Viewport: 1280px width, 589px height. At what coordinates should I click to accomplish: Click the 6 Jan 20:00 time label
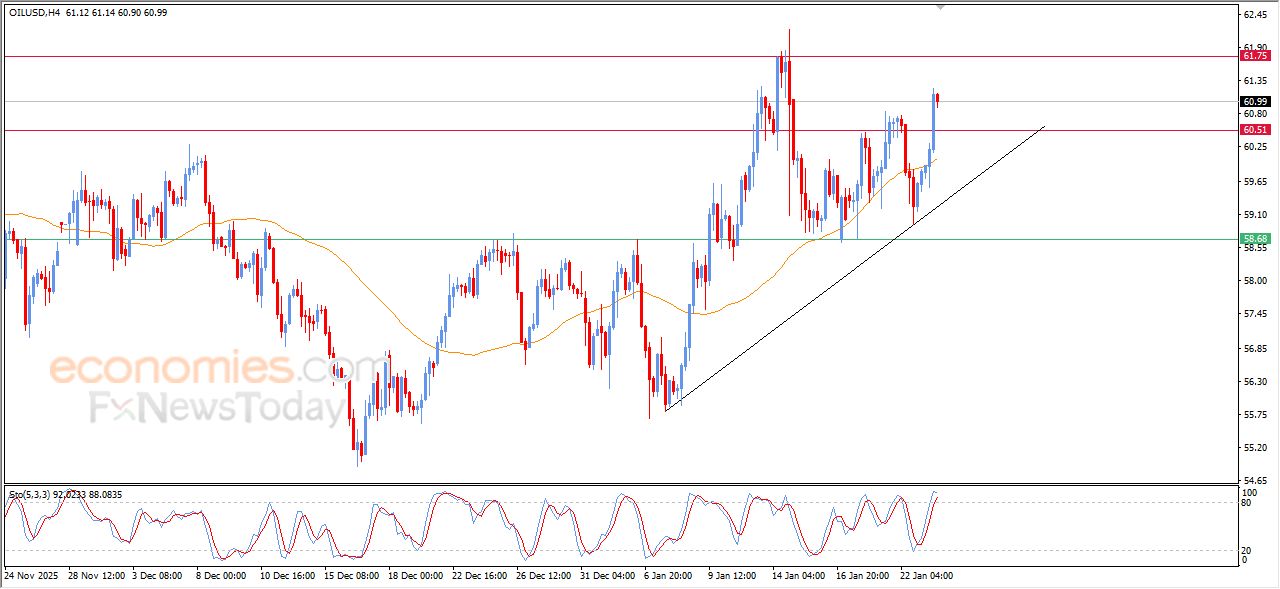668,576
